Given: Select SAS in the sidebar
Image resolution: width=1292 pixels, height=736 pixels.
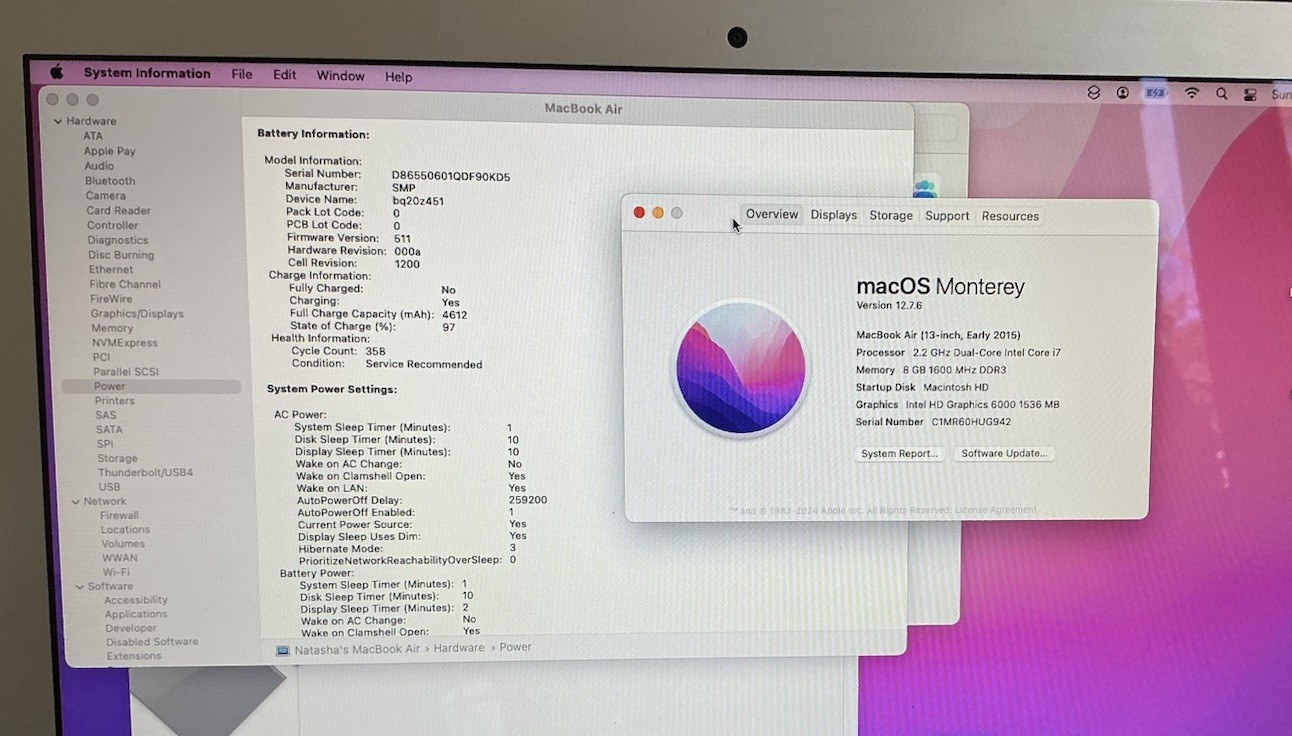Looking at the screenshot, I should click(x=106, y=415).
